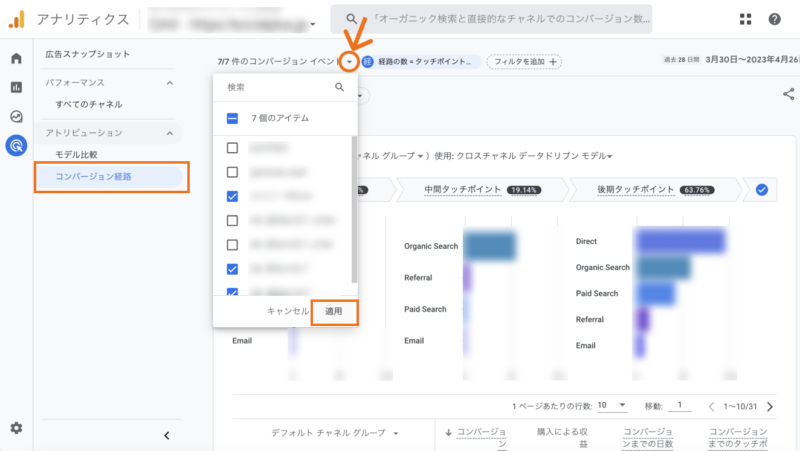Uncheck the sixth event checkbox (checked)
The height and width of the screenshot is (451, 800).
point(232,269)
